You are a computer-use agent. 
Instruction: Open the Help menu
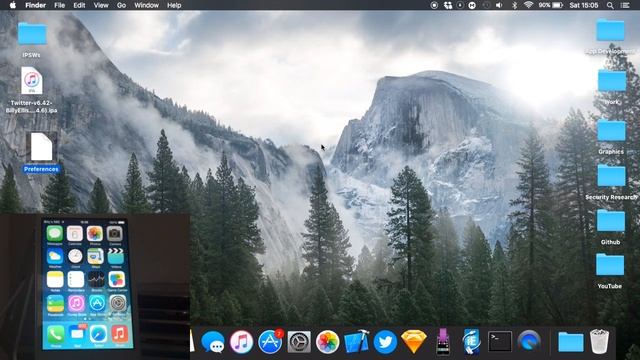pos(174,5)
